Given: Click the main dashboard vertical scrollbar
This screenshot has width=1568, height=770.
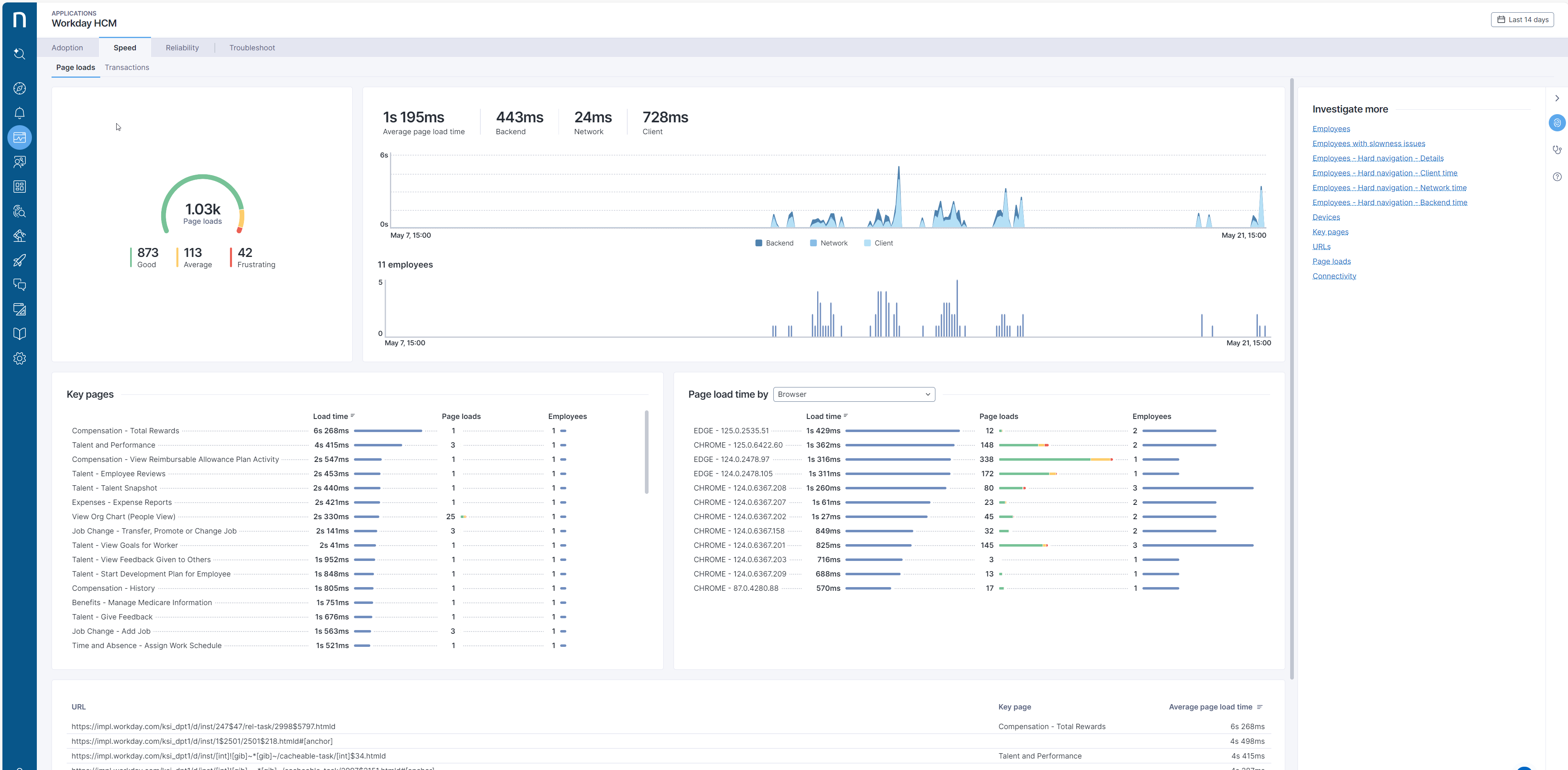Looking at the screenshot, I should pyautogui.click(x=1292, y=378).
